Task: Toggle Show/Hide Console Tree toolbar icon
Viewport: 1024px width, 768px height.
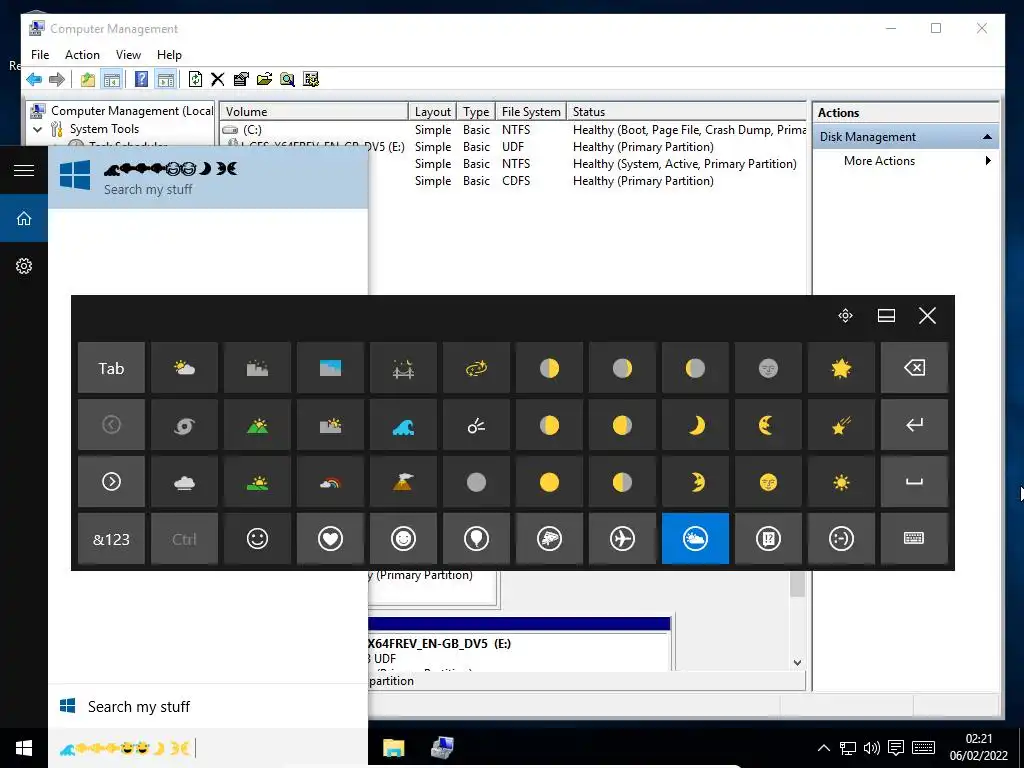Action: (x=112, y=80)
